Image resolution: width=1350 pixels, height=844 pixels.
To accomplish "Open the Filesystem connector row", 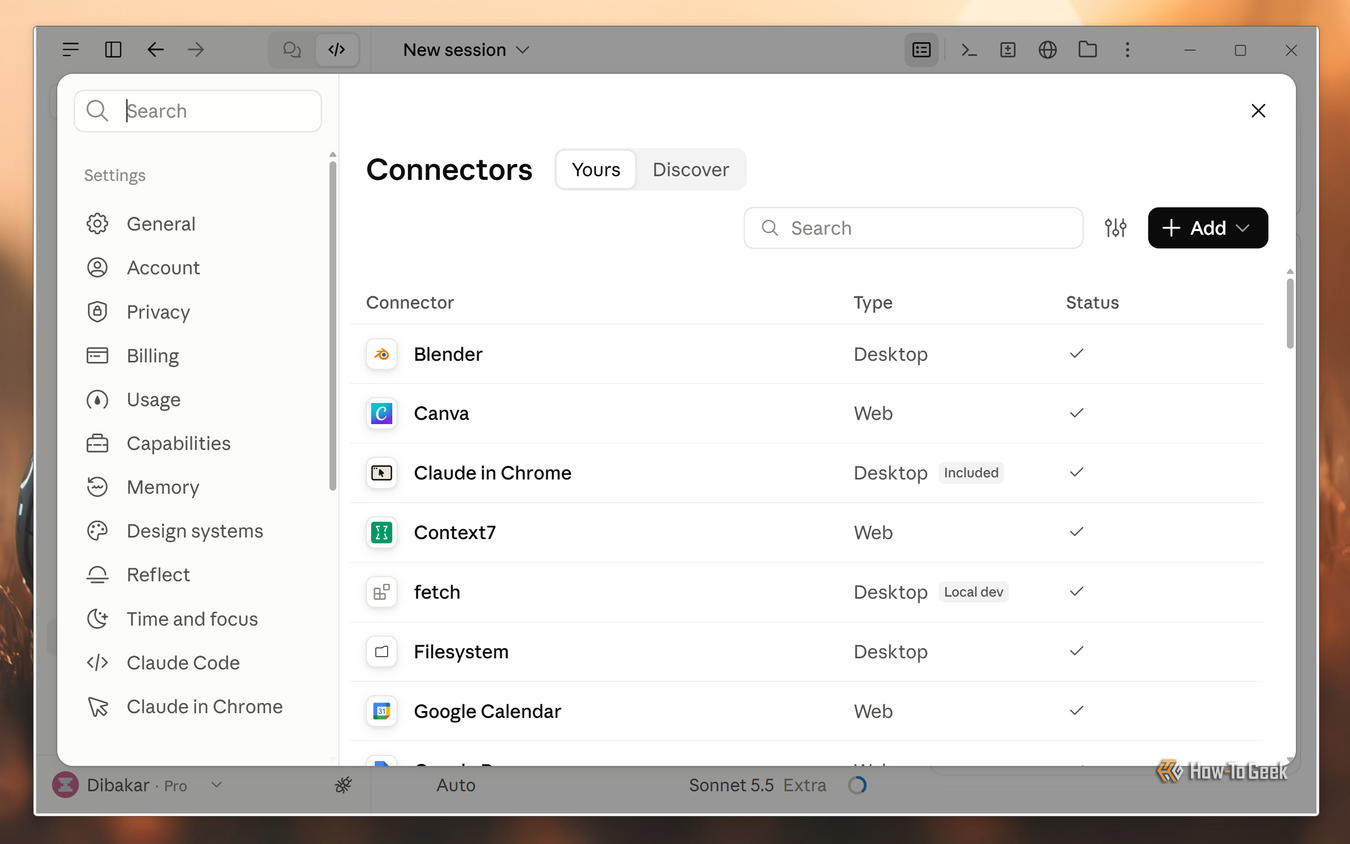I will coord(808,652).
